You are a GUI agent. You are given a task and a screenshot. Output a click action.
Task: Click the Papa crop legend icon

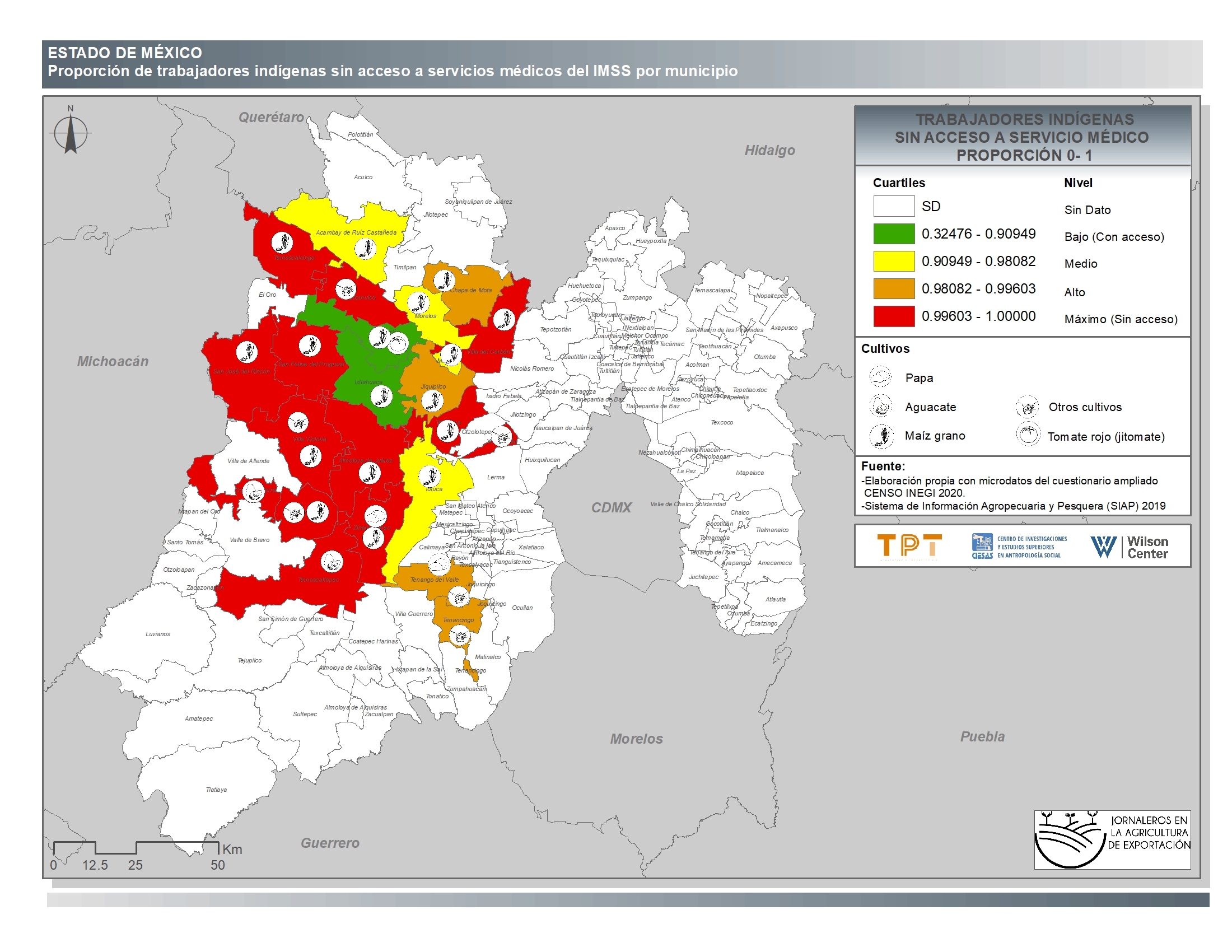[880, 376]
